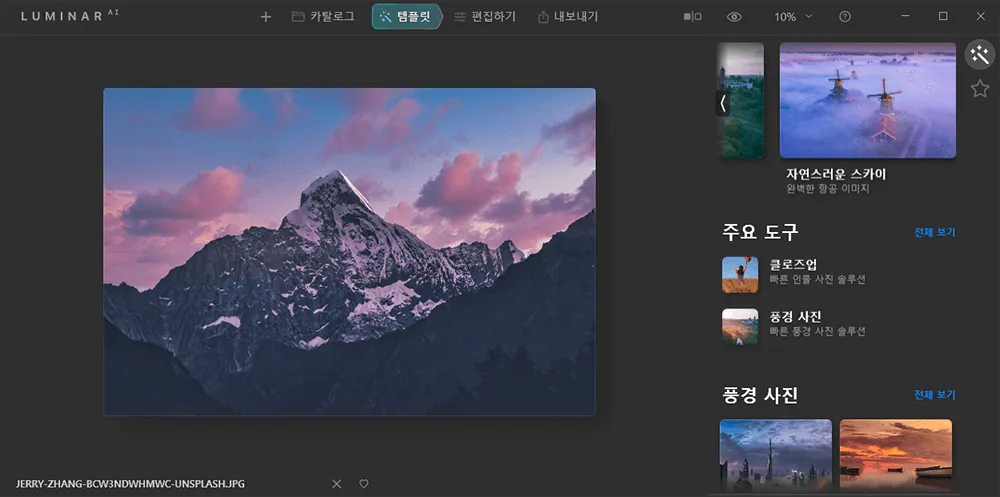Click the X icon beside the filename
The image size is (1000, 497).
click(336, 484)
